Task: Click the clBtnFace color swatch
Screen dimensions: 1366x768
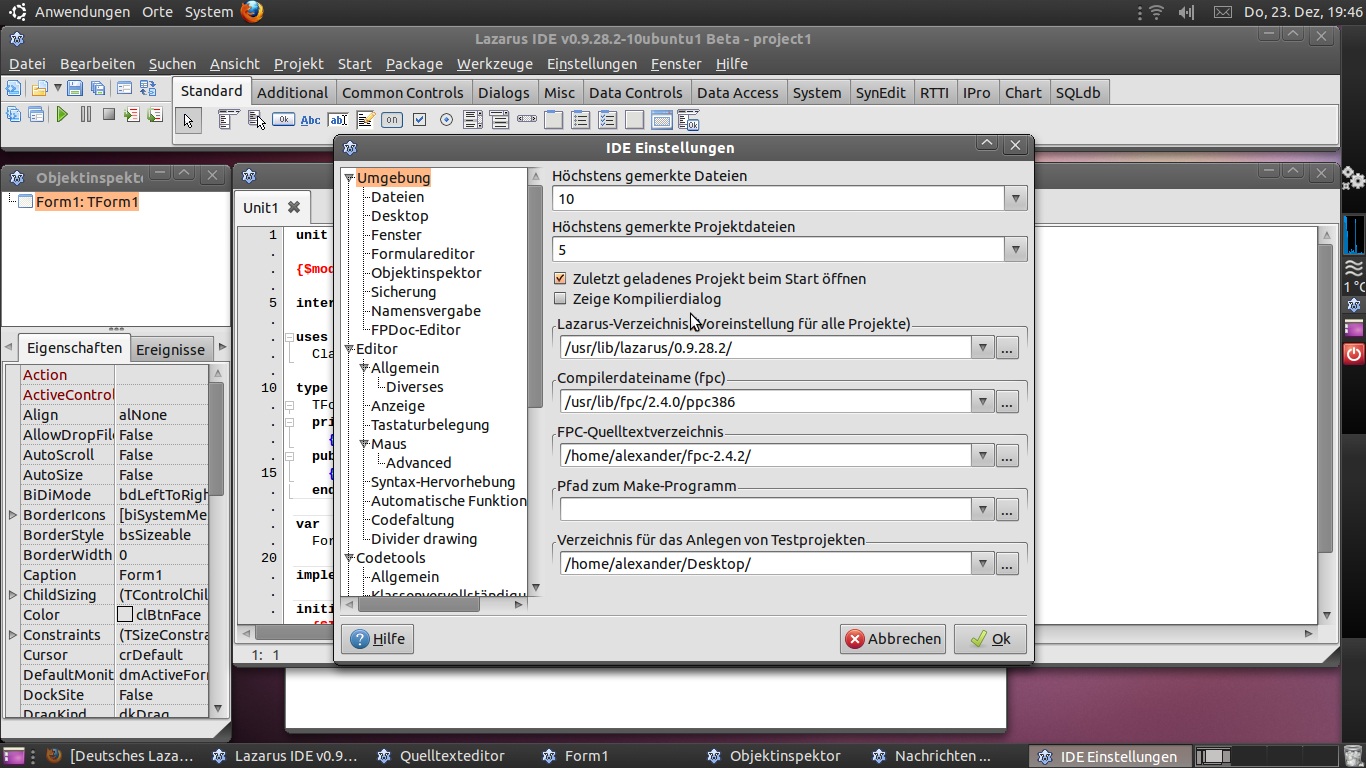Action: 125,615
